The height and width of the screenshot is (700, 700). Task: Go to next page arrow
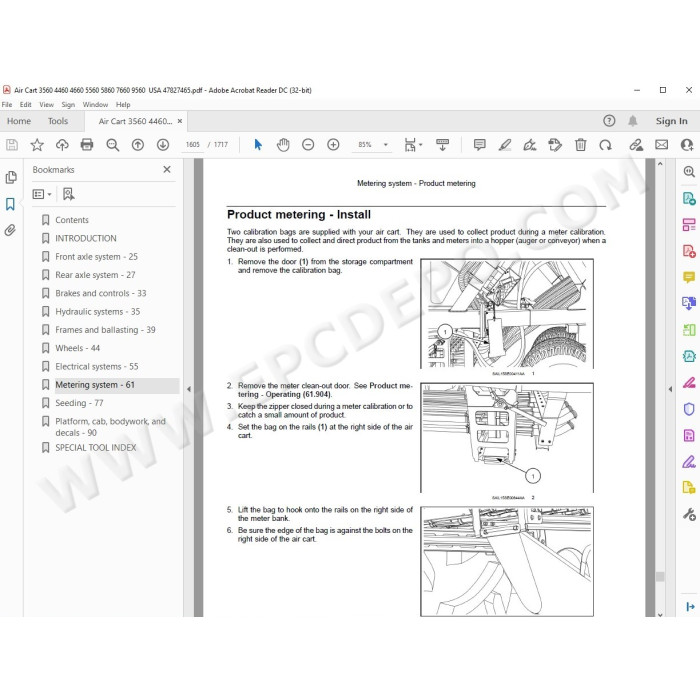point(163,145)
